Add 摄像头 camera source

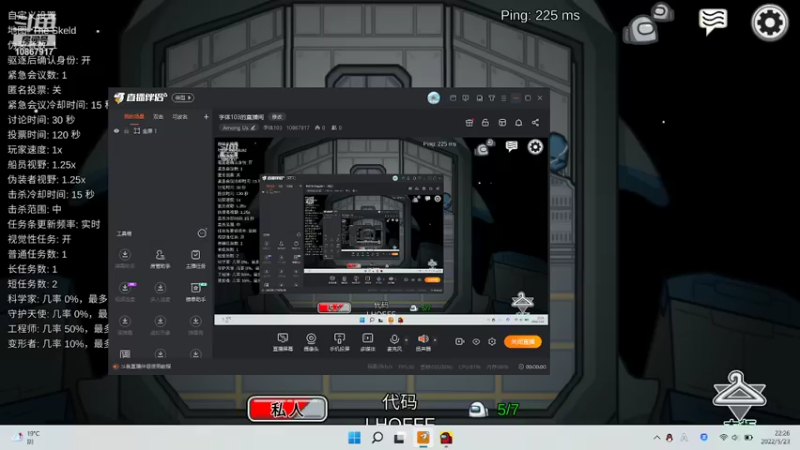(311, 342)
